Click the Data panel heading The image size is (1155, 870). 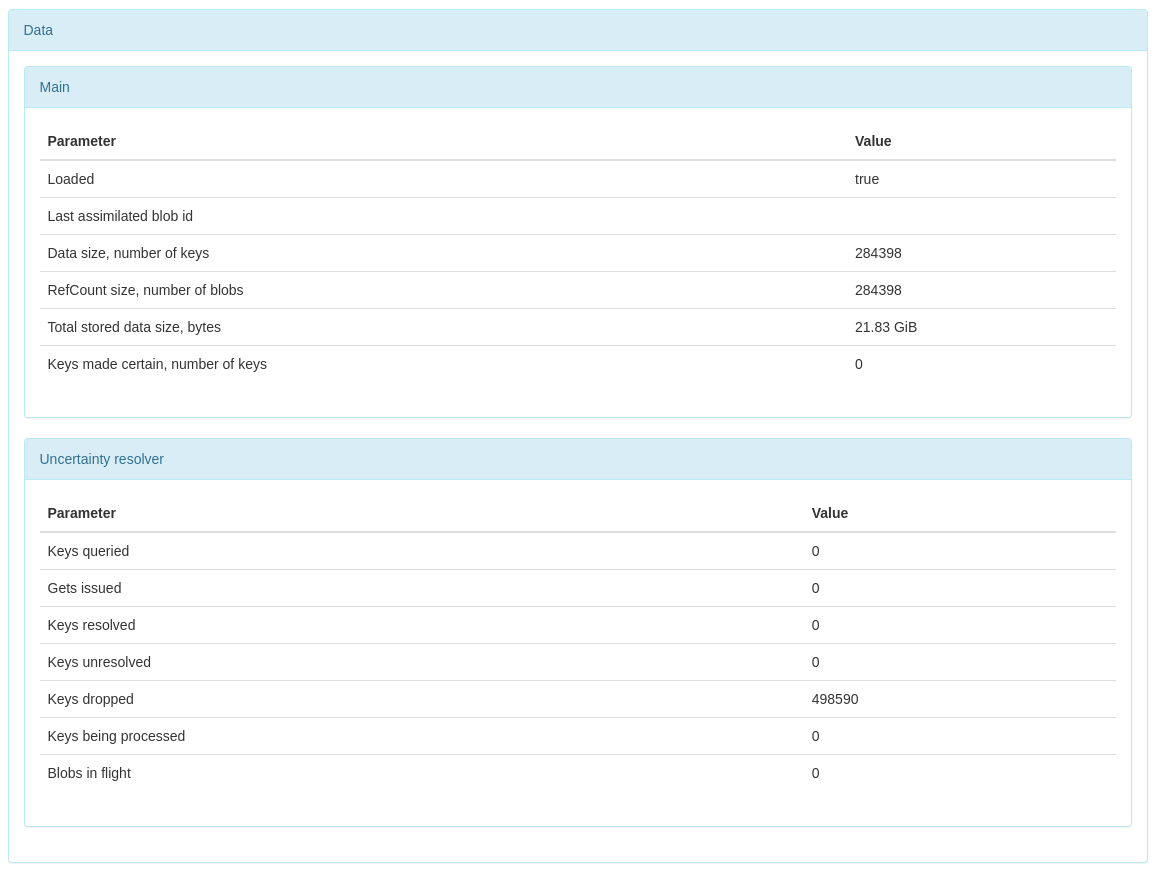(x=38, y=30)
